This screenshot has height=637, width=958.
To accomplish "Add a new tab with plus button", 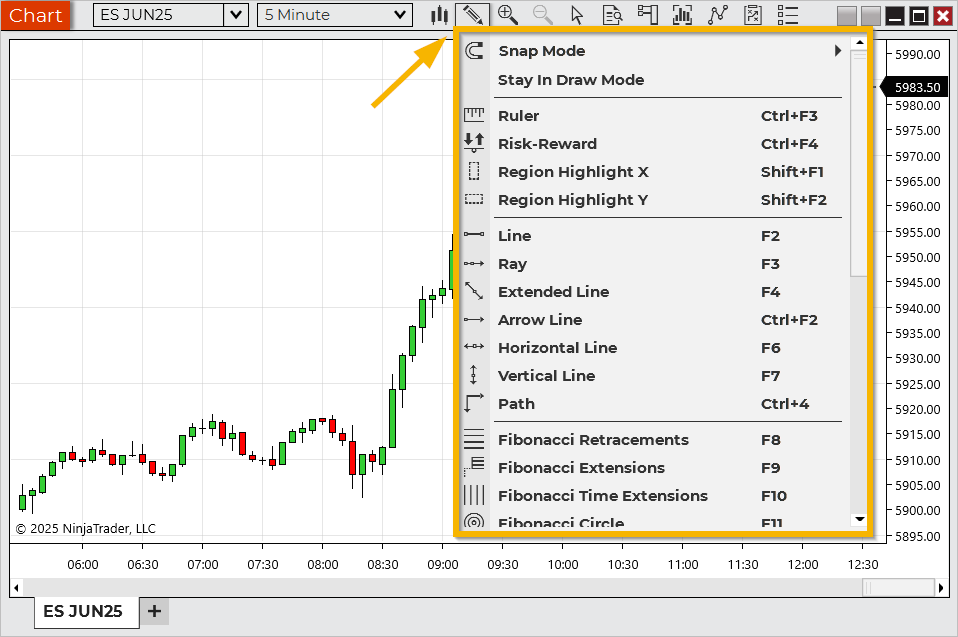I will [x=154, y=611].
